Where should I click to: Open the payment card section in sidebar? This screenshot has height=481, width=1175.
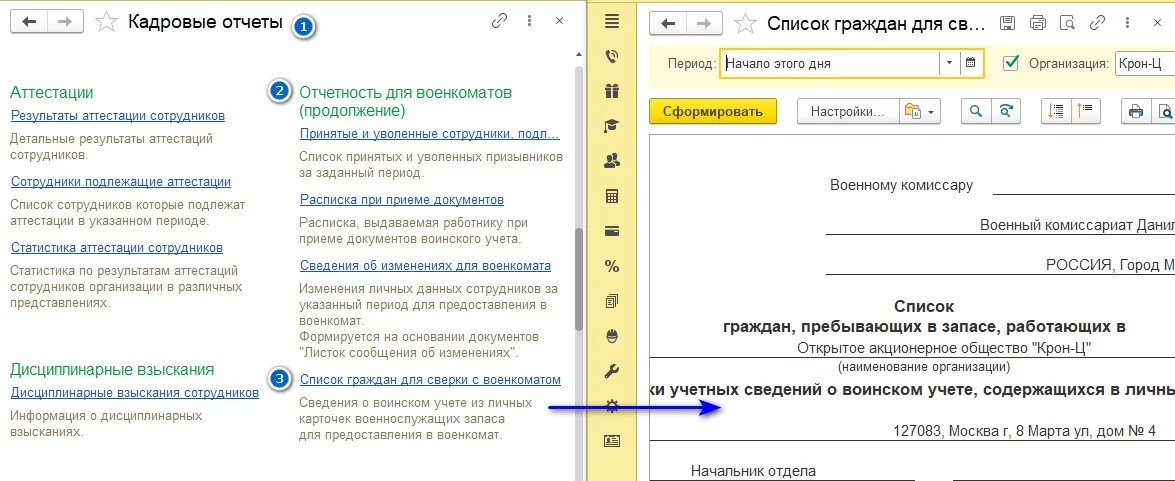point(611,231)
